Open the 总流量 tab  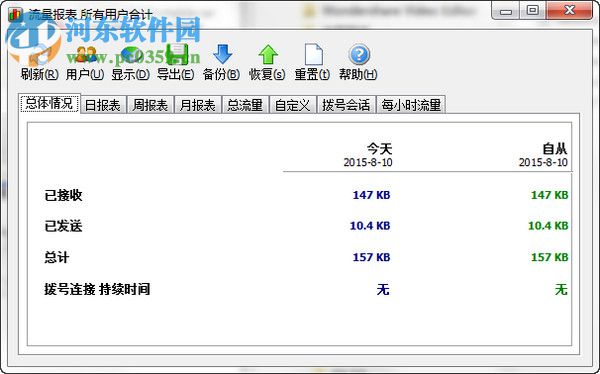point(245,105)
